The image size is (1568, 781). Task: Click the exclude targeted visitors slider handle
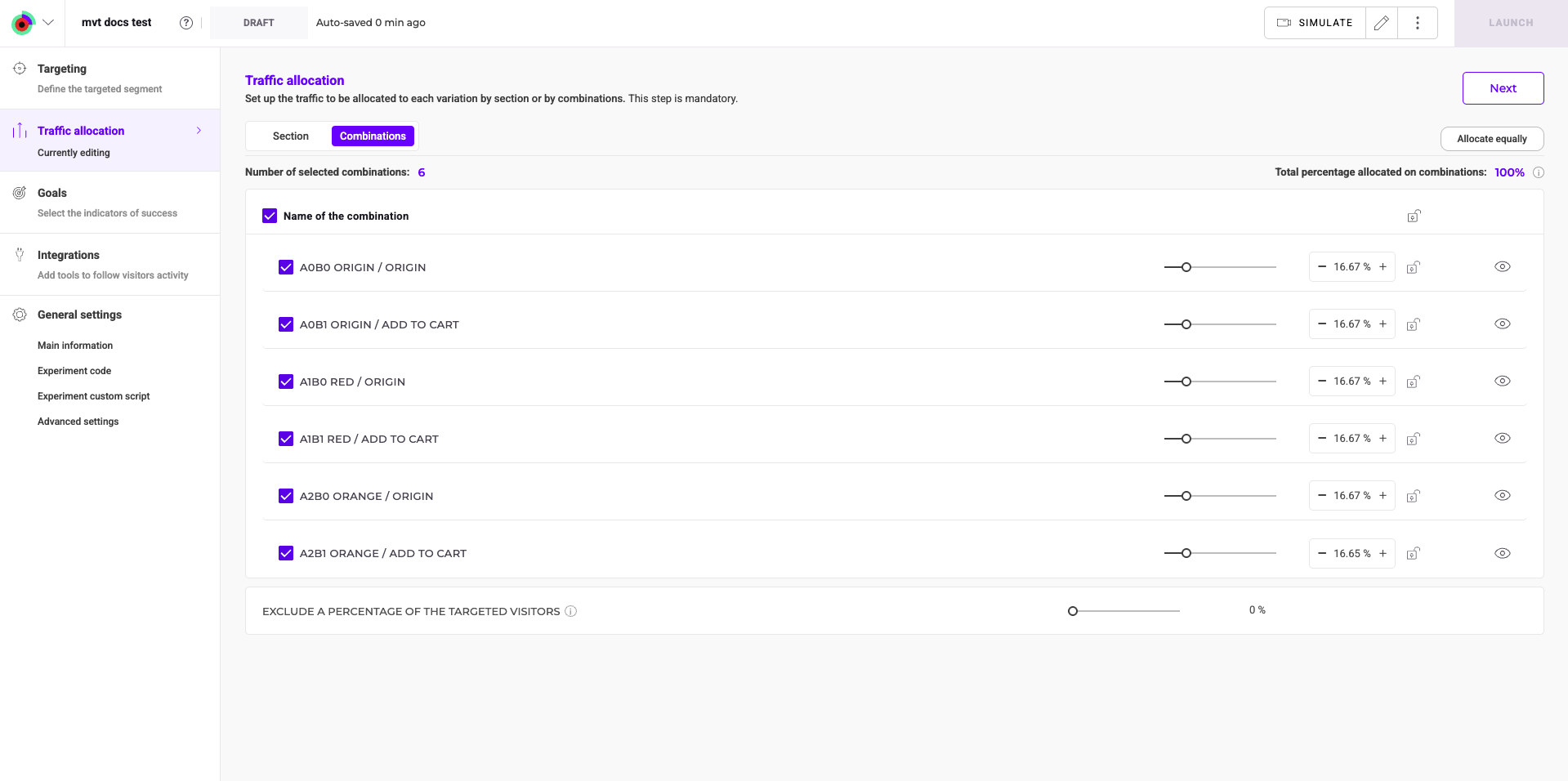1073,611
